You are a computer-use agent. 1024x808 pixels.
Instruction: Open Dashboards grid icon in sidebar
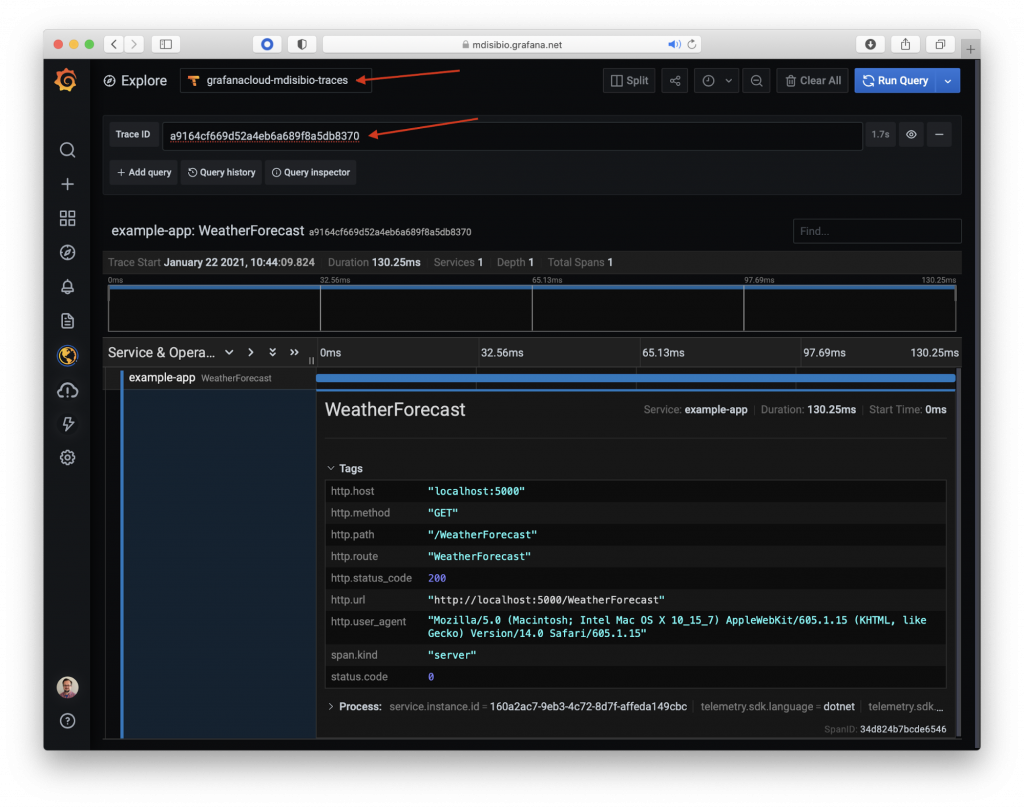(67, 218)
